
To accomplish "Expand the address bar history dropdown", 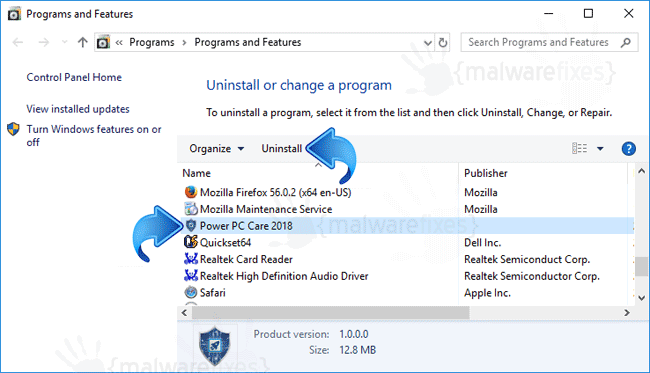I will click(x=428, y=43).
